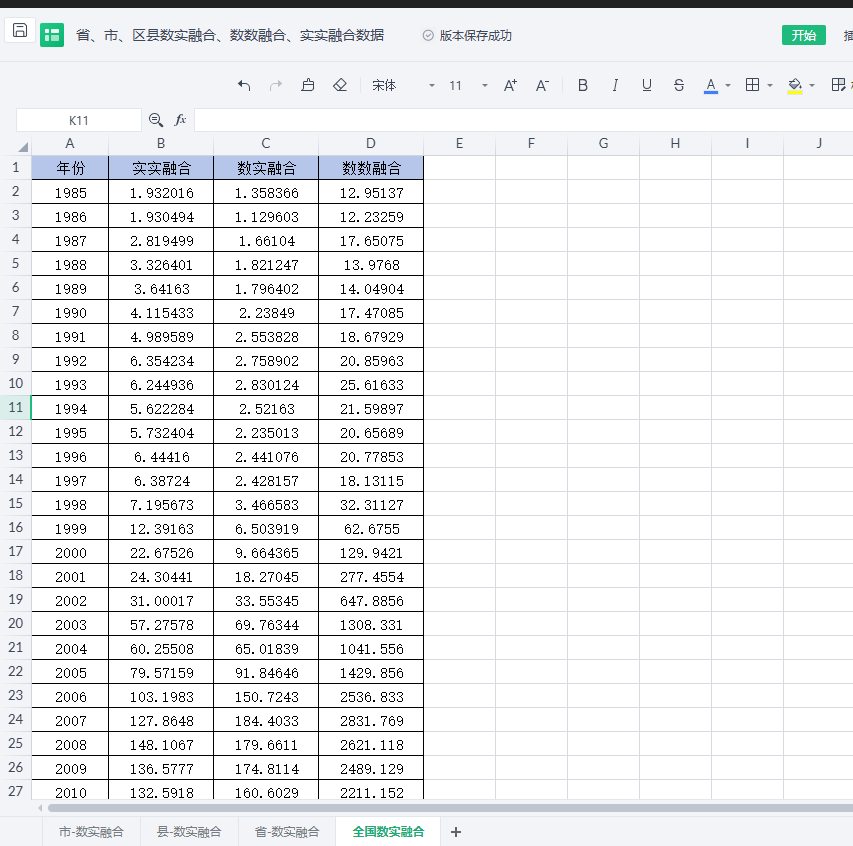Undo the last action
The image size is (853, 846).
[x=244, y=85]
